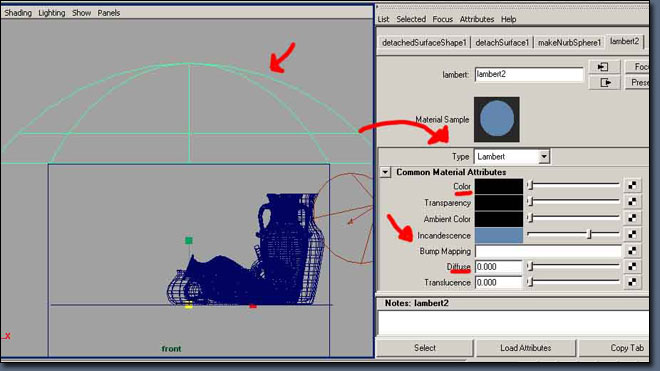Viewport: 660px width, 371px height.
Task: Click the go to input connection icon
Action: coord(604,67)
